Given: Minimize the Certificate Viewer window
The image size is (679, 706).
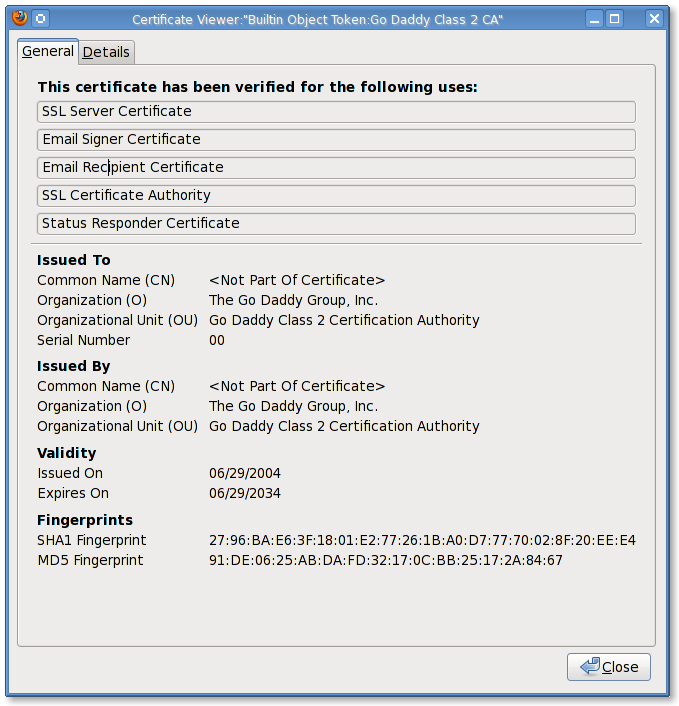Looking at the screenshot, I should point(594,18).
